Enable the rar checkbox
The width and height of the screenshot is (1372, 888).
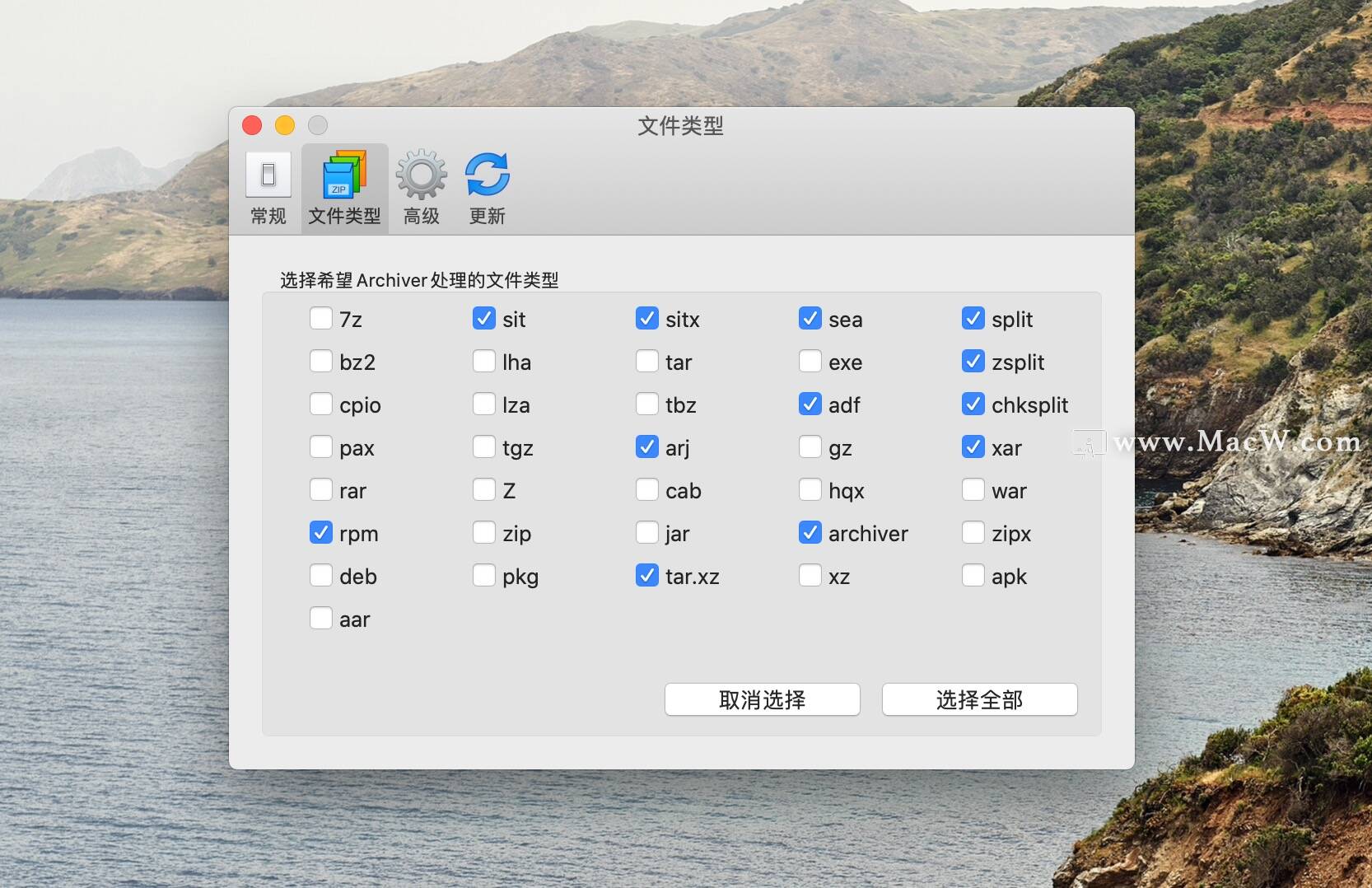click(321, 489)
